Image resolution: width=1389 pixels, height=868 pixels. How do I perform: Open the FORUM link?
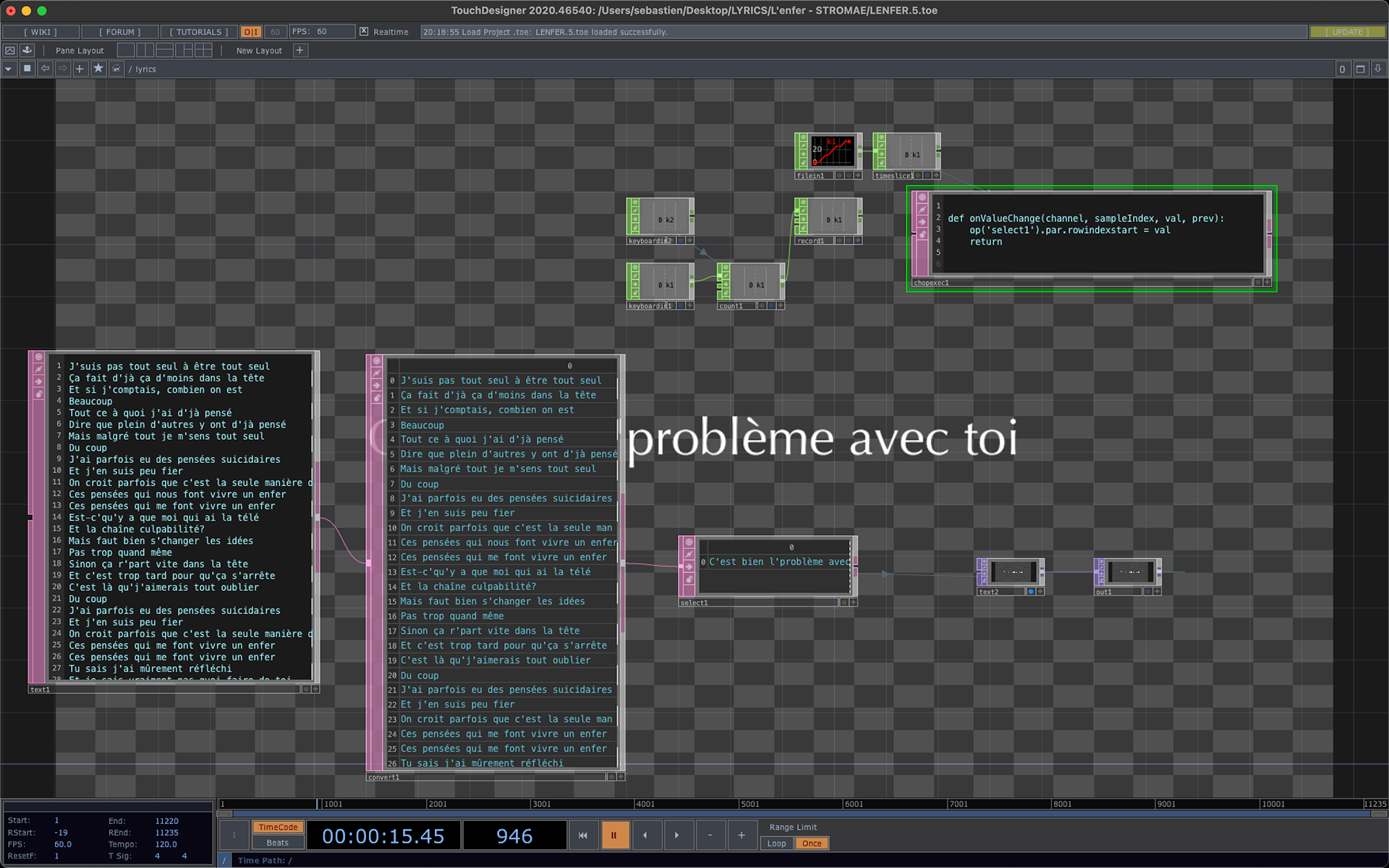120,32
